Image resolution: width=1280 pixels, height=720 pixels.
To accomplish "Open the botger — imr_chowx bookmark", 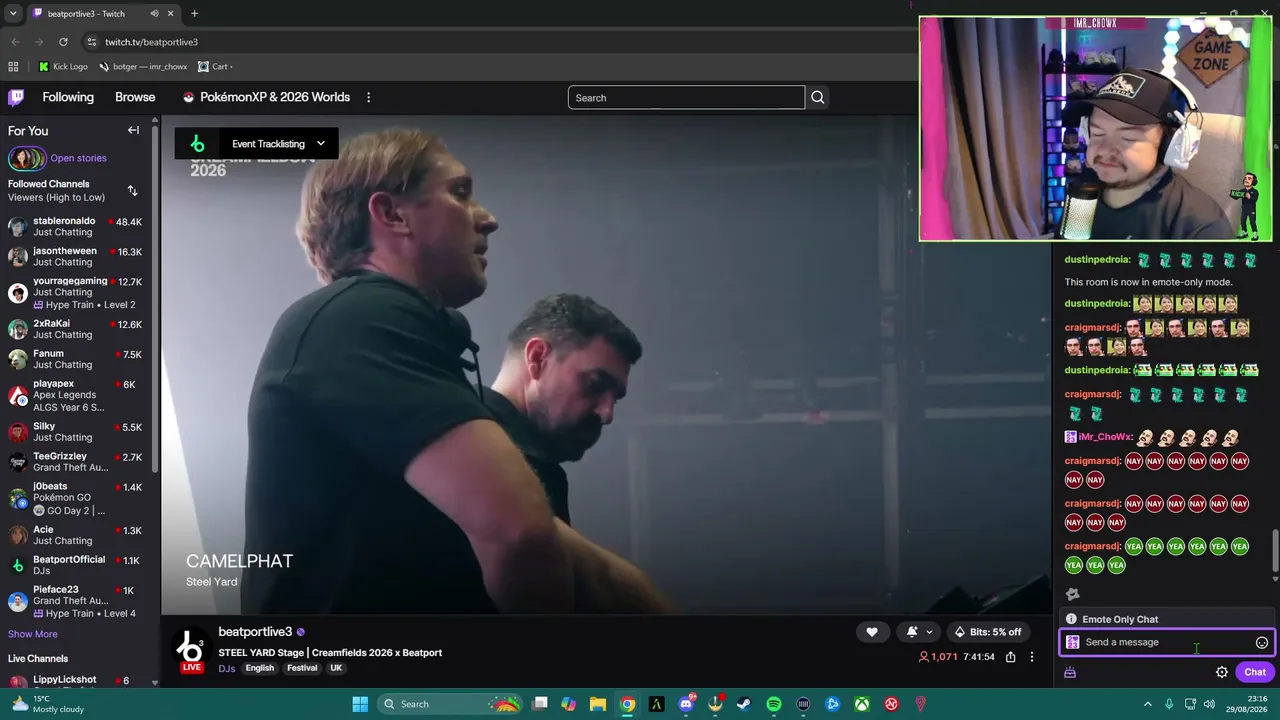I will tap(143, 67).
